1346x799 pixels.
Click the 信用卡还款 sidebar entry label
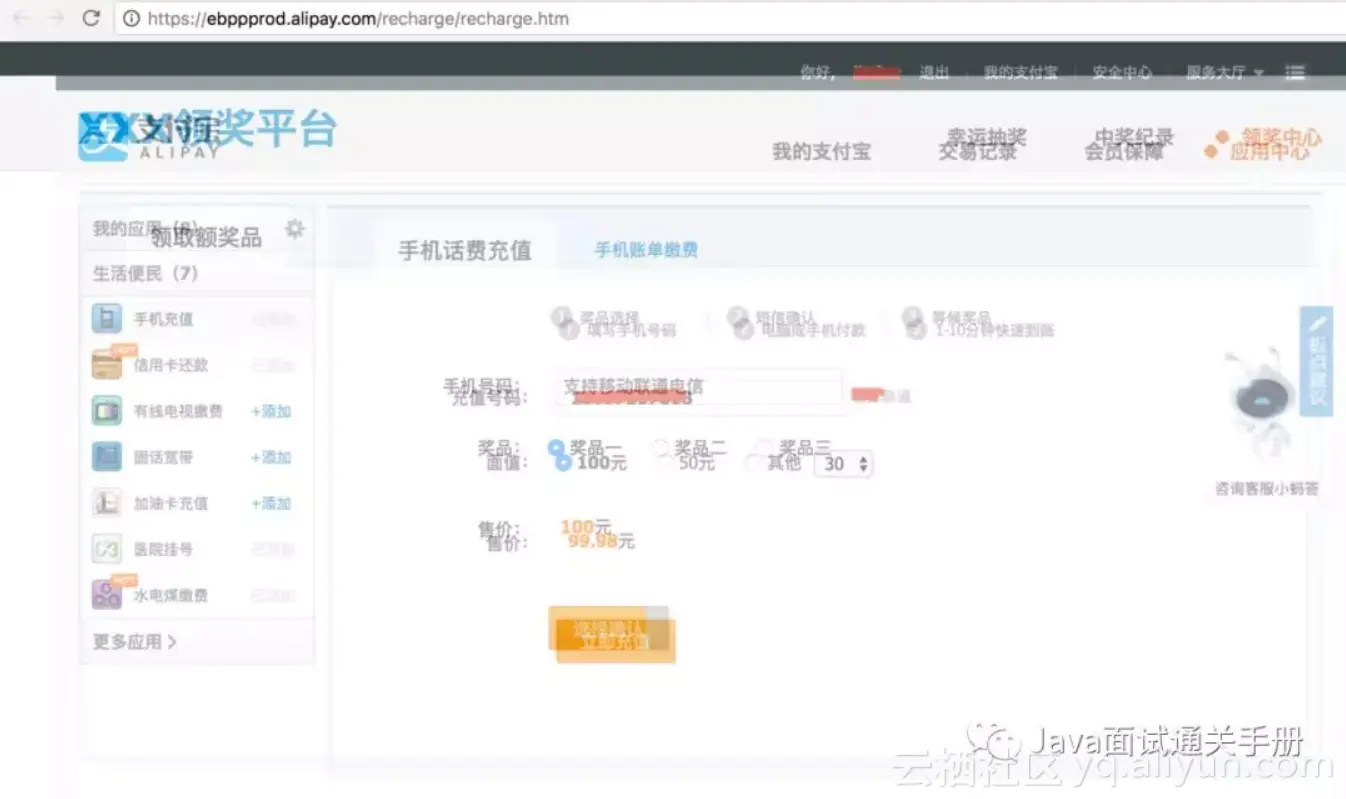pos(171,365)
